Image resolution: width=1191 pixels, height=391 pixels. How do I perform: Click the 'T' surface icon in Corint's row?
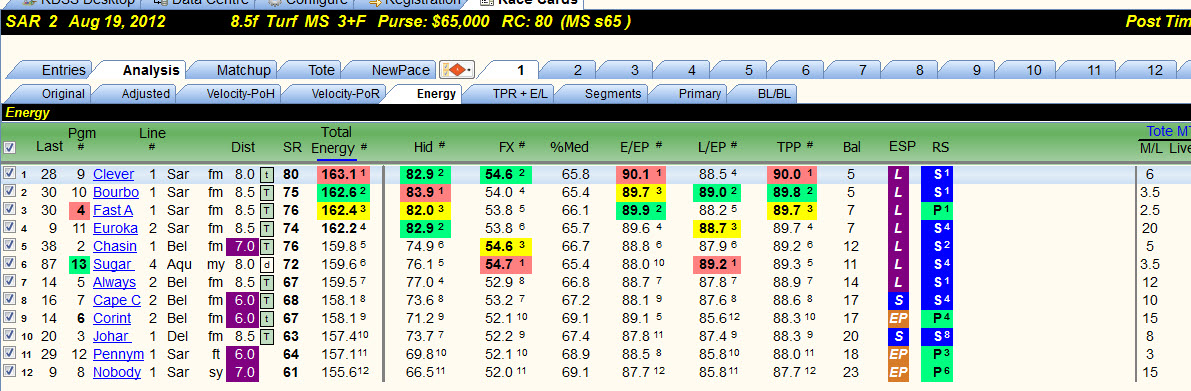pos(266,318)
